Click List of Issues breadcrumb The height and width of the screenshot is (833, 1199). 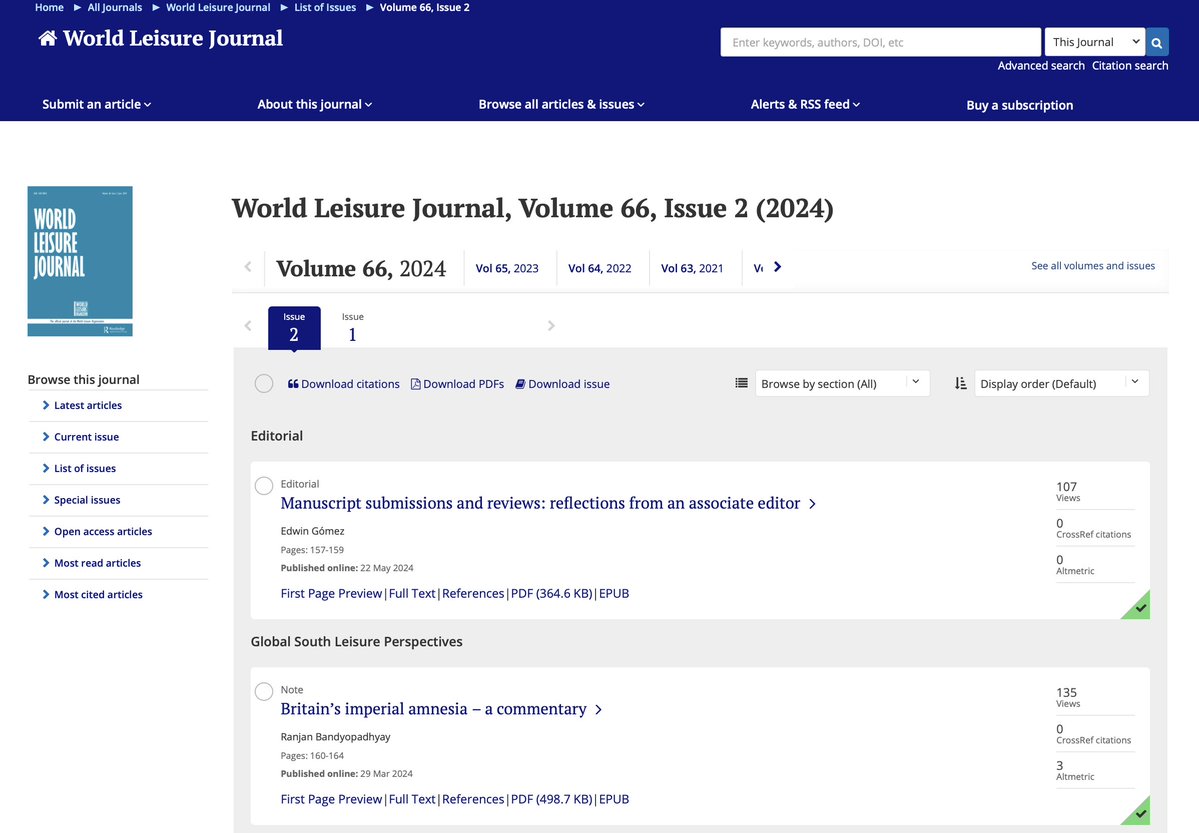click(x=325, y=7)
